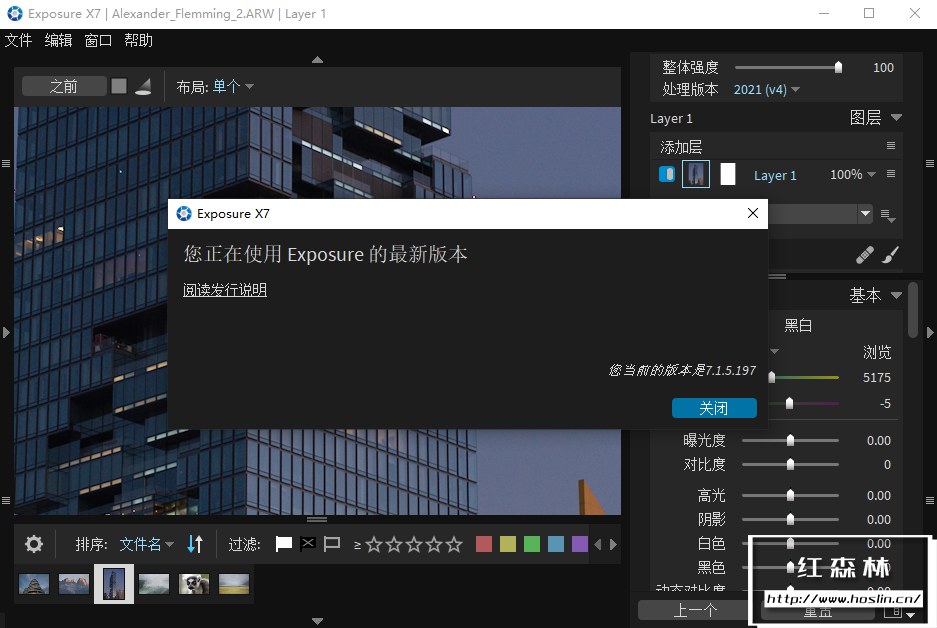Screen dimensions: 937x628
Task: Filter by rejected flag icon
Action: (308, 544)
